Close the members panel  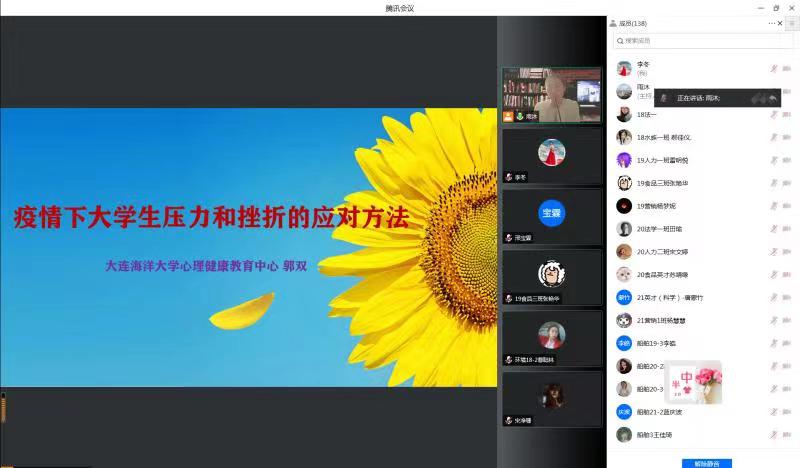click(x=781, y=23)
